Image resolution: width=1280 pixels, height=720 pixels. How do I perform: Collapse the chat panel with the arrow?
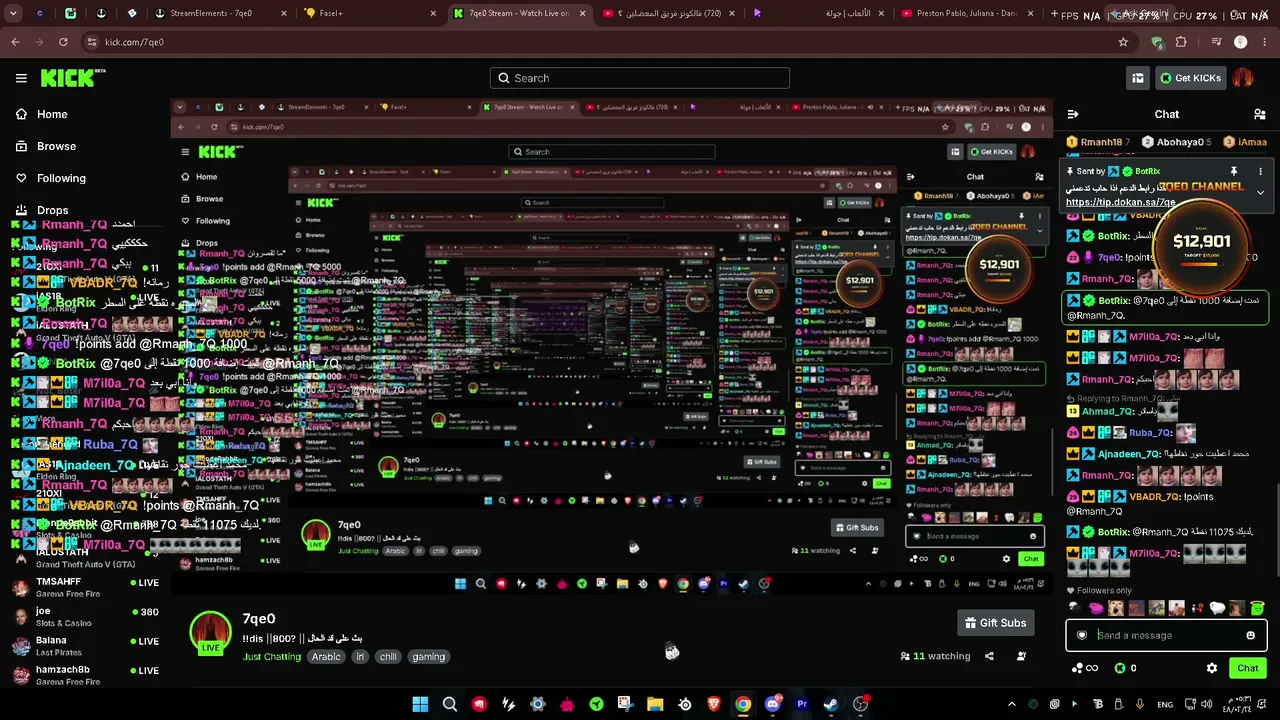1072,114
